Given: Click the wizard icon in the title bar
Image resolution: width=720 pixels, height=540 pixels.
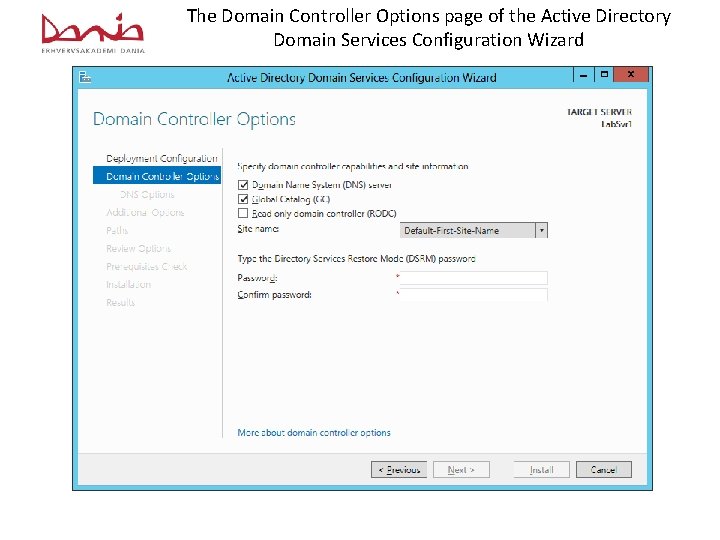Looking at the screenshot, I should 85,77.
